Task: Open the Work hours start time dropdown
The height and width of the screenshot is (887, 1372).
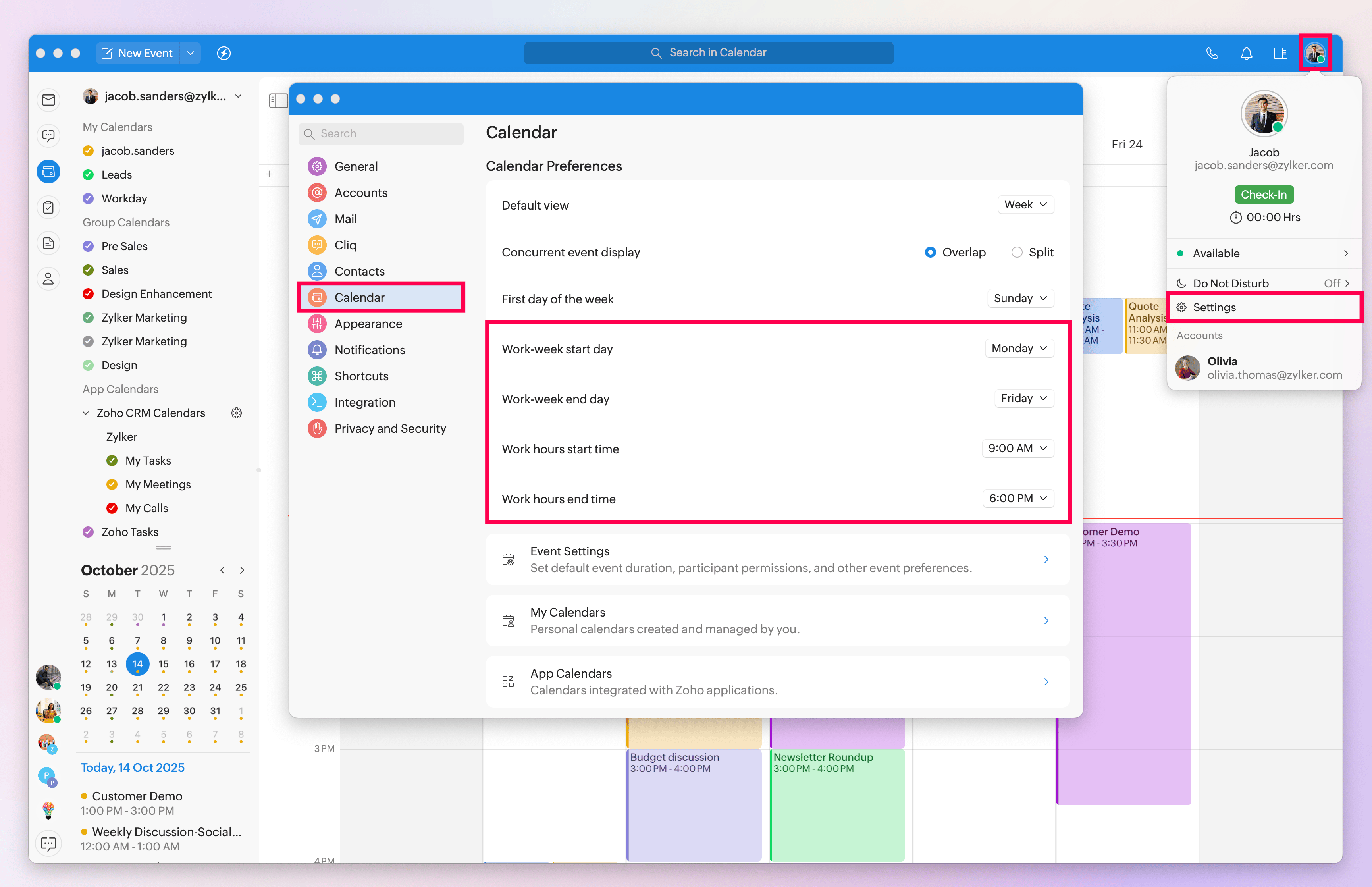Action: (1017, 449)
